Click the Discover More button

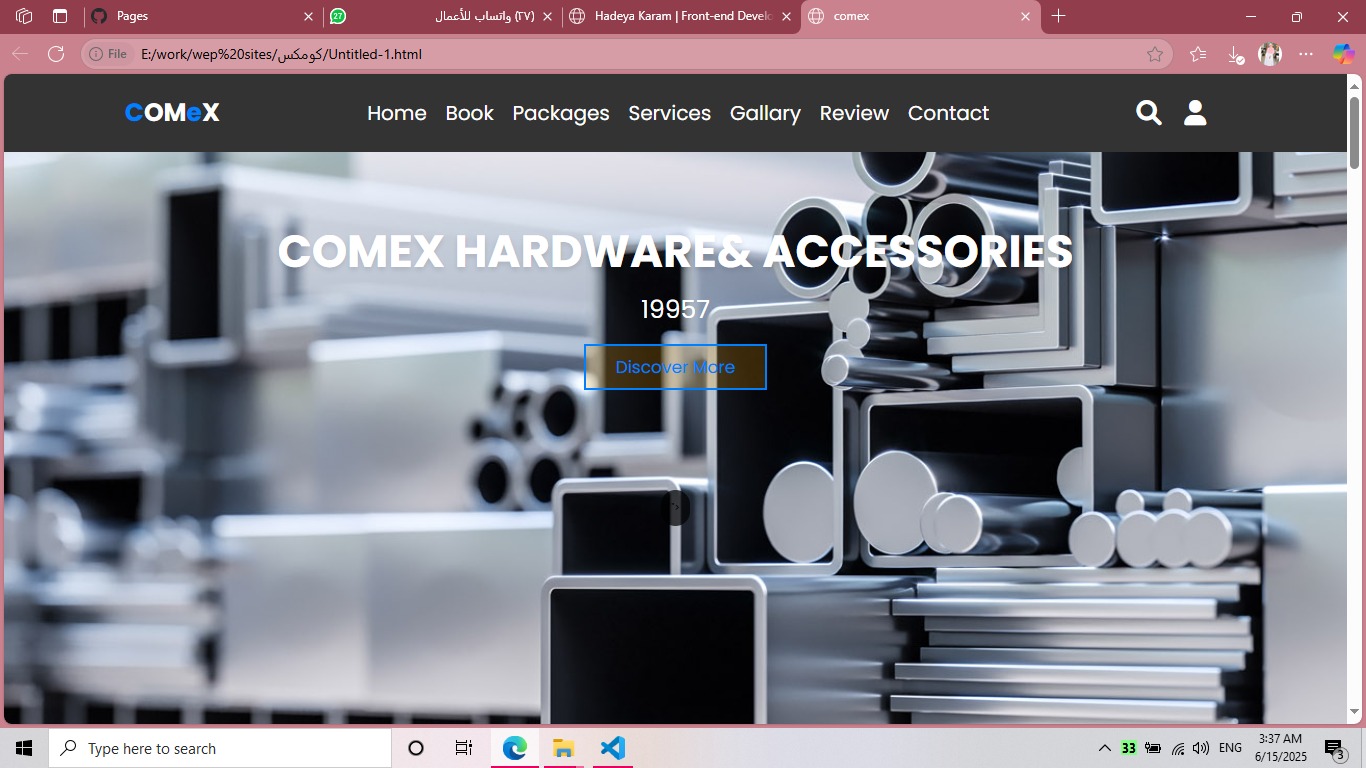[675, 367]
